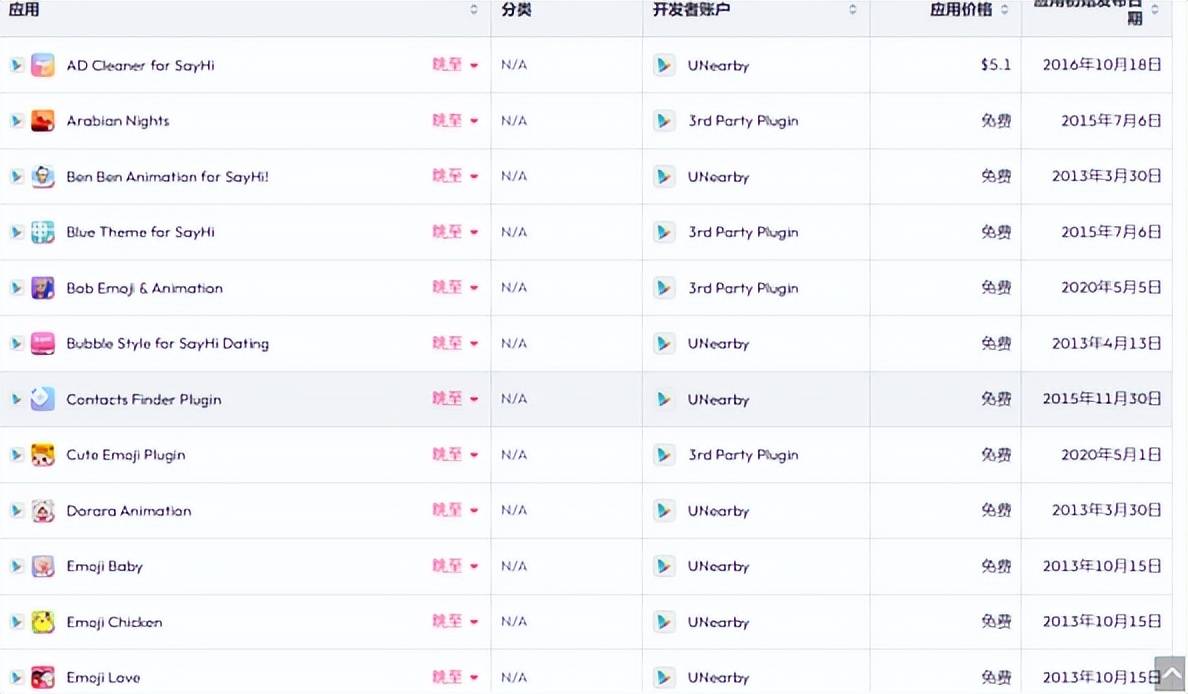The width and height of the screenshot is (1188, 694).
Task: Click the sort arrows beside 应用价格 header
Action: click(x=1005, y=10)
